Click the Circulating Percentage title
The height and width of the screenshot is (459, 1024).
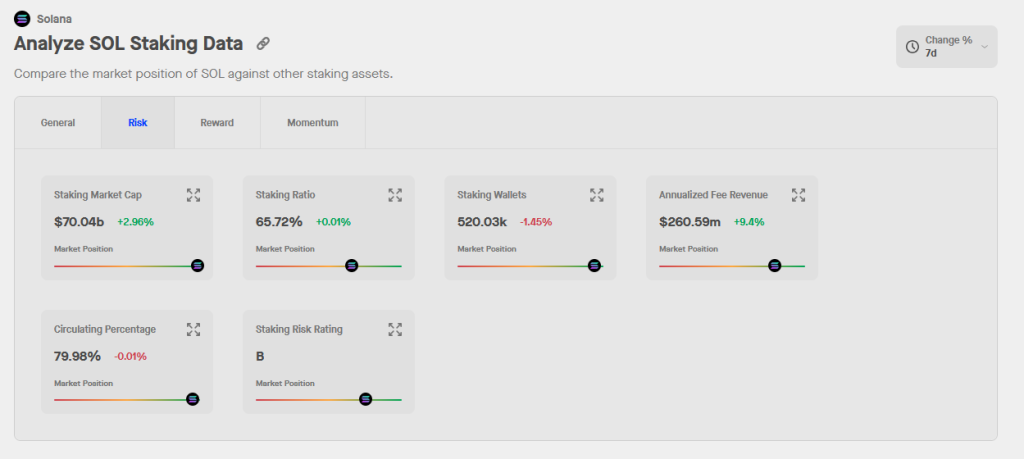click(105, 329)
